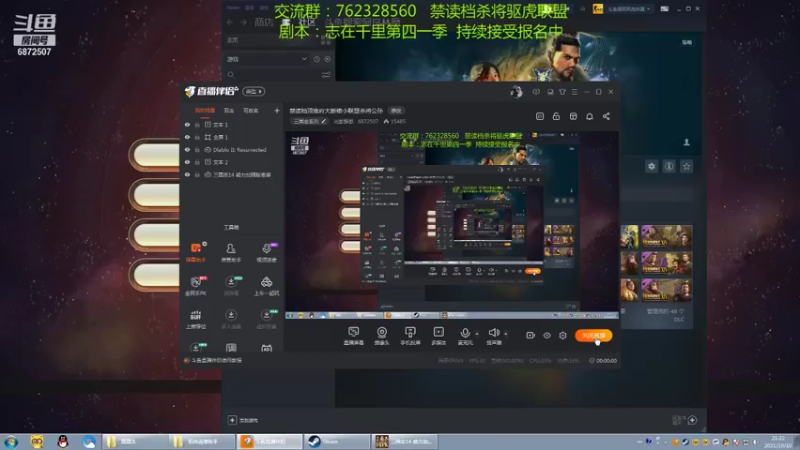Open the share icon above preview
Screen dimensions: 800x450
point(606,116)
